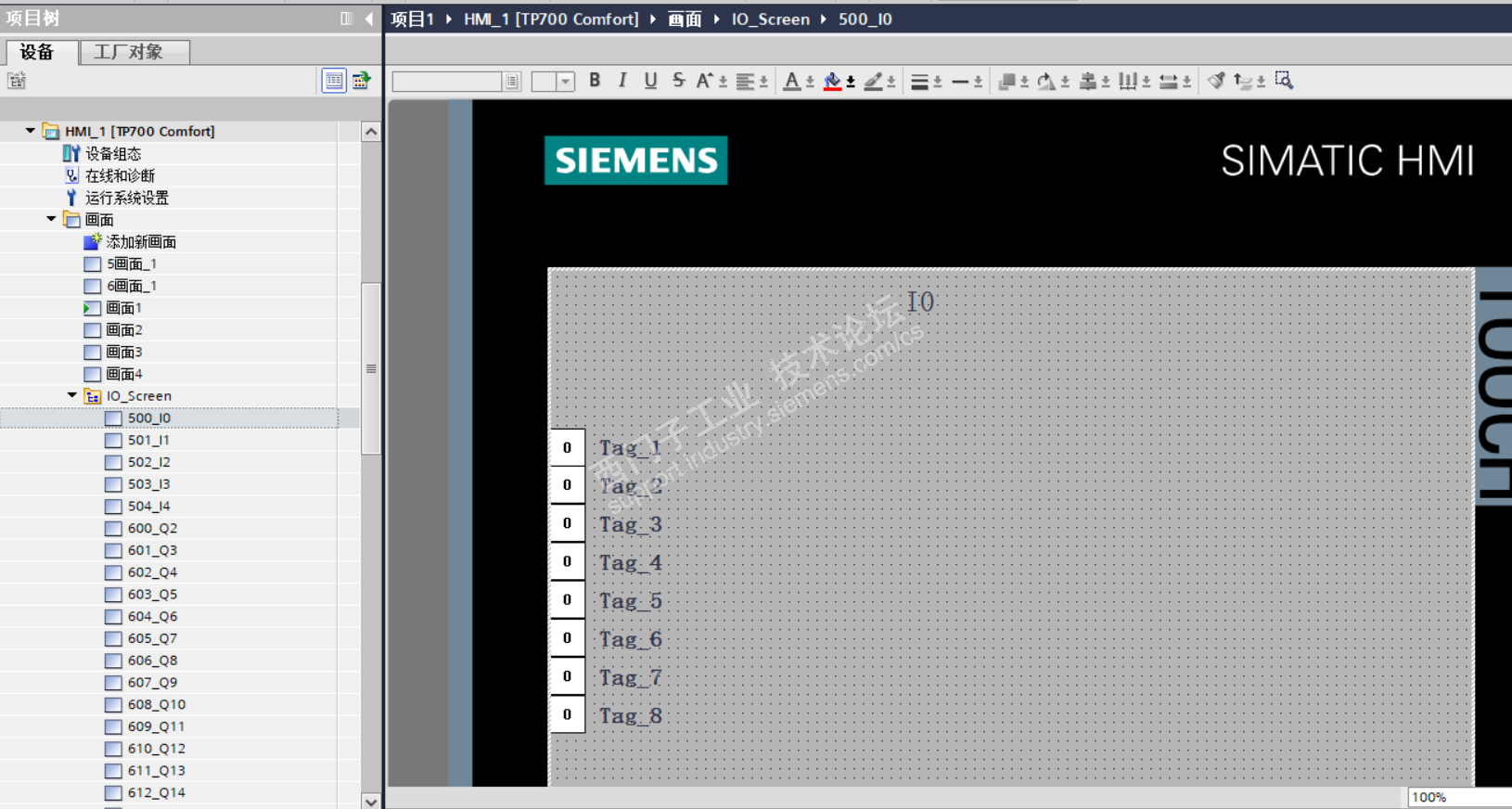1512x809 pixels.
Task: Open 运行系统设置 in the project tree
Action: (x=127, y=198)
